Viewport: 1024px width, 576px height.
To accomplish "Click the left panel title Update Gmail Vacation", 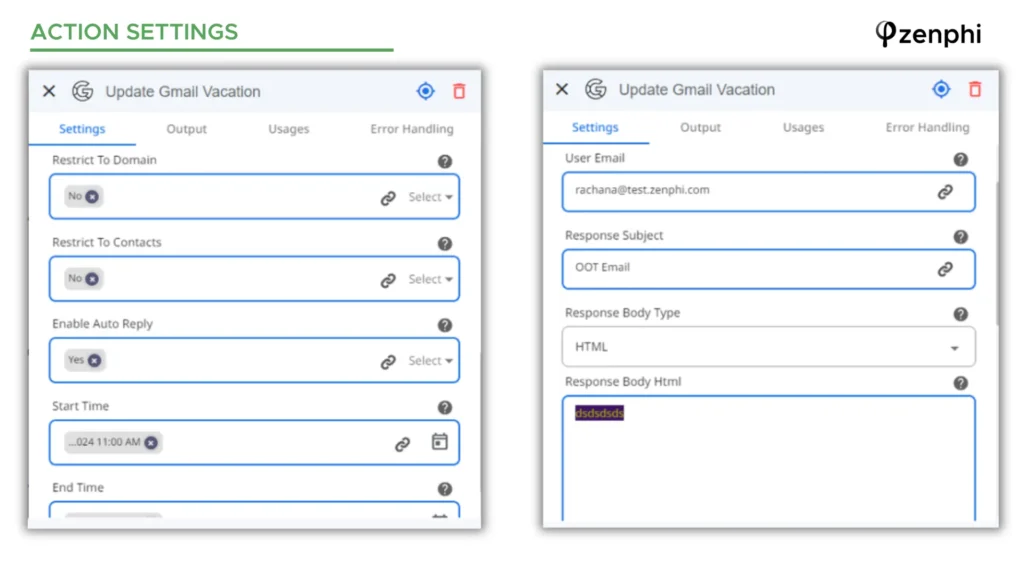I will [x=183, y=91].
